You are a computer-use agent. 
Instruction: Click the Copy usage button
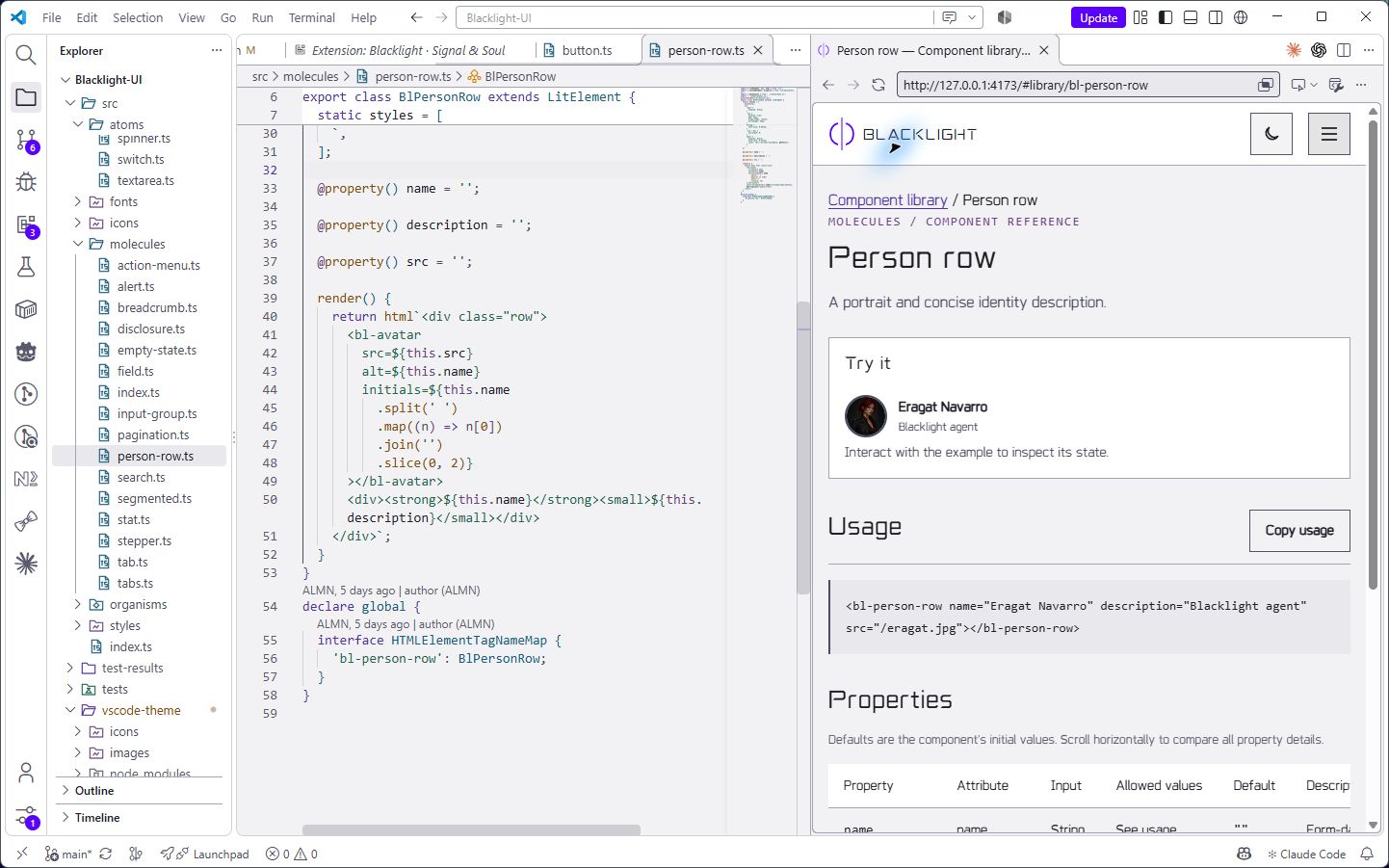click(1299, 531)
